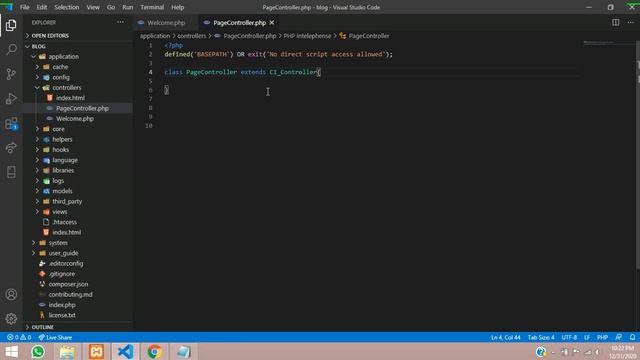Click Ln 4, Col 44 cursor position

click(x=506, y=338)
